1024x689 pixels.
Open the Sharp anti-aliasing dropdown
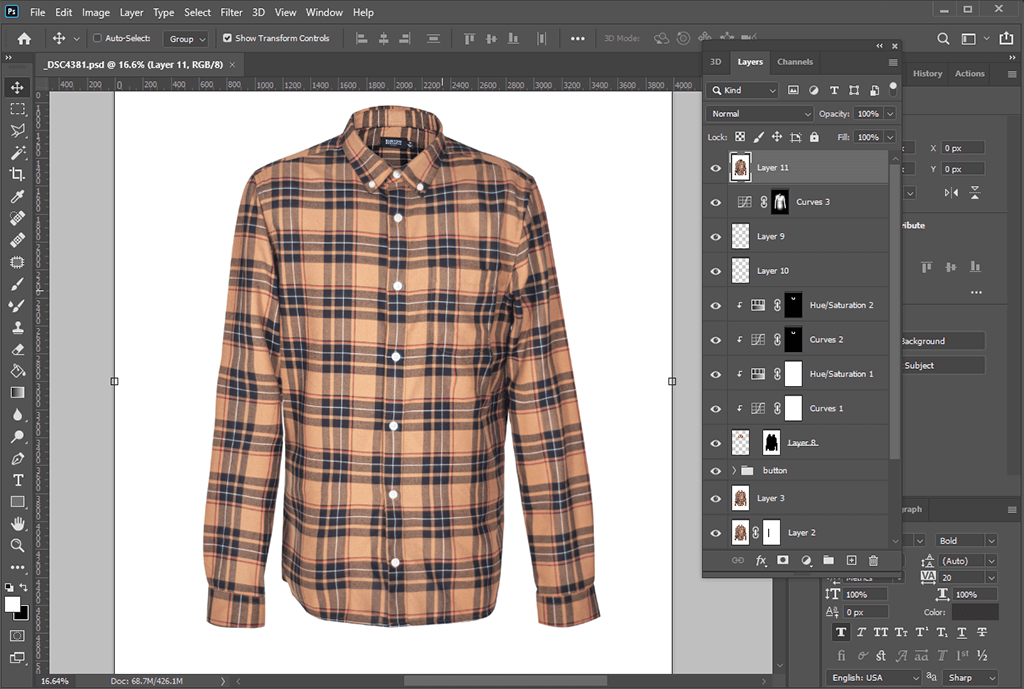coord(970,677)
